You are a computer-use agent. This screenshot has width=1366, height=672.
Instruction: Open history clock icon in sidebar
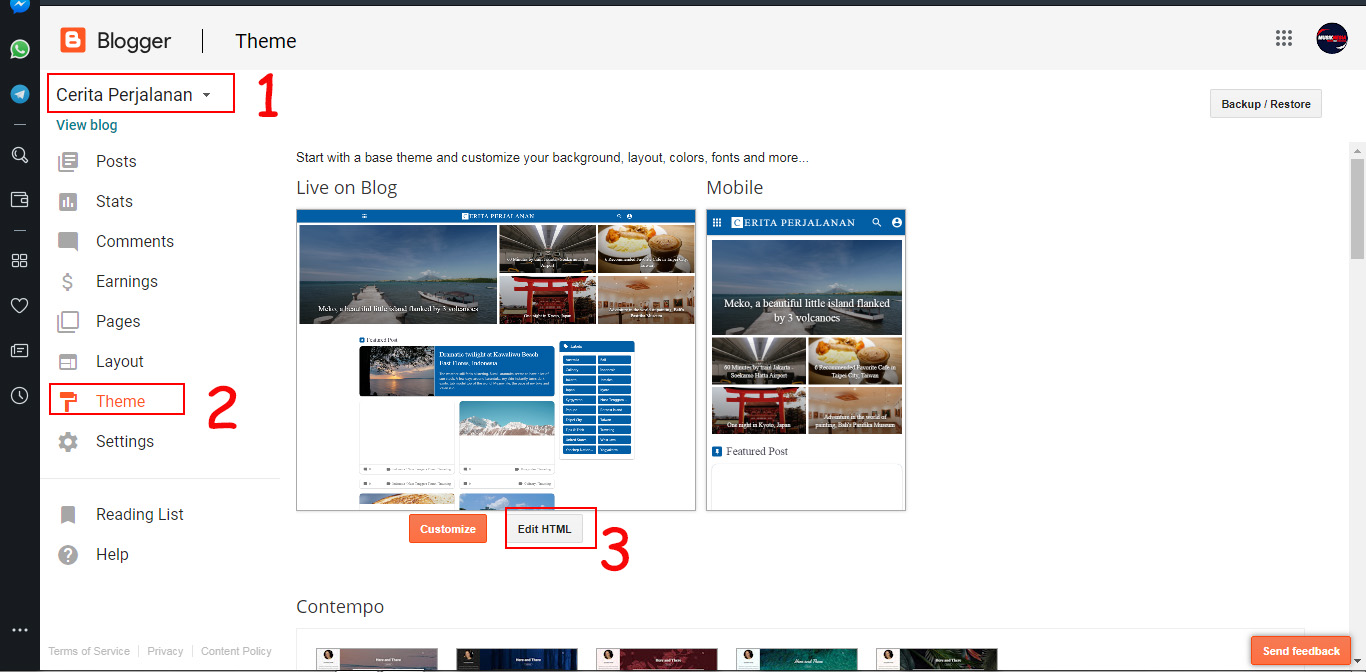19,395
